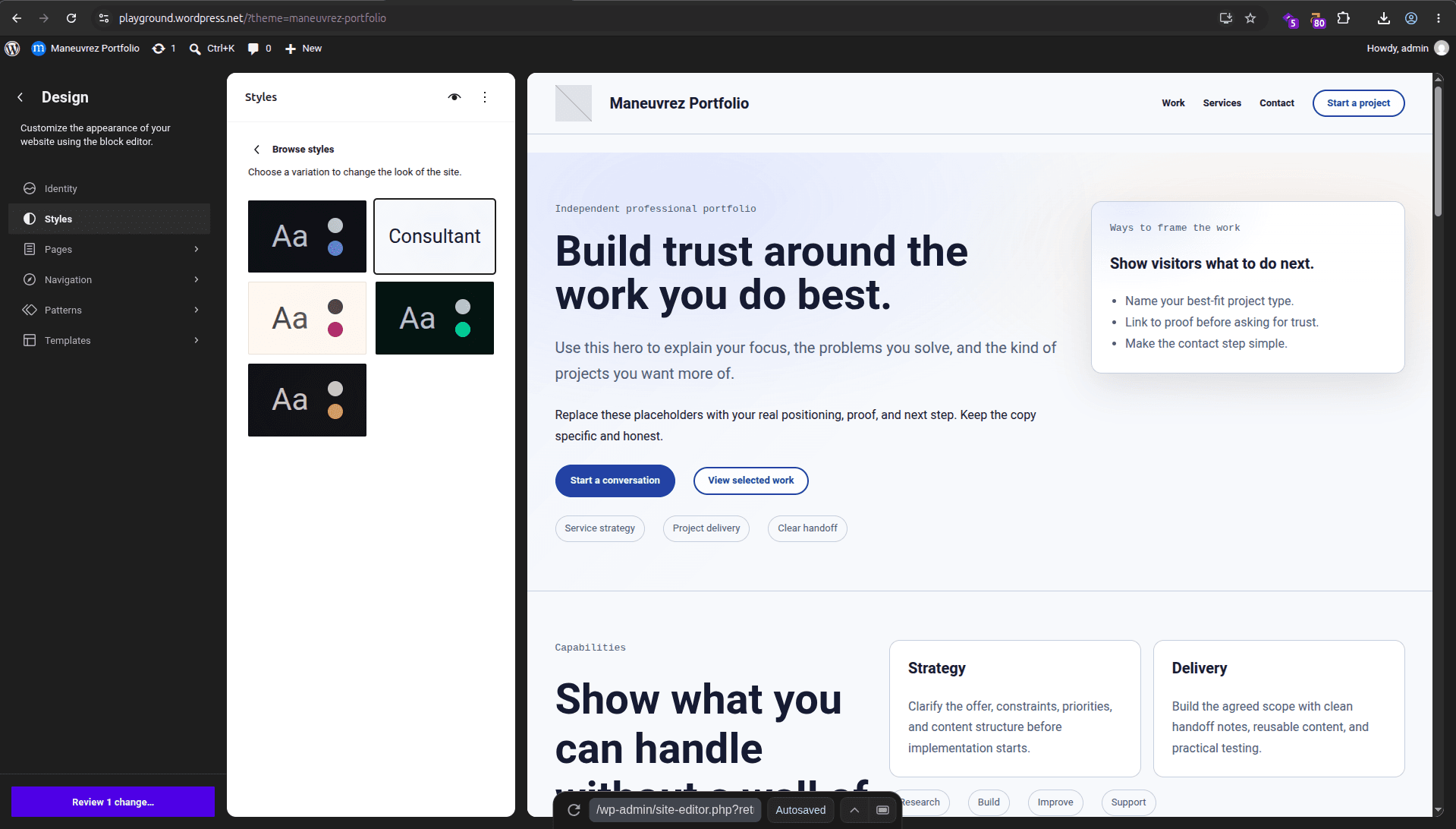The width and height of the screenshot is (1456, 829).
Task: Click the Navigation compass icon
Action: click(30, 279)
